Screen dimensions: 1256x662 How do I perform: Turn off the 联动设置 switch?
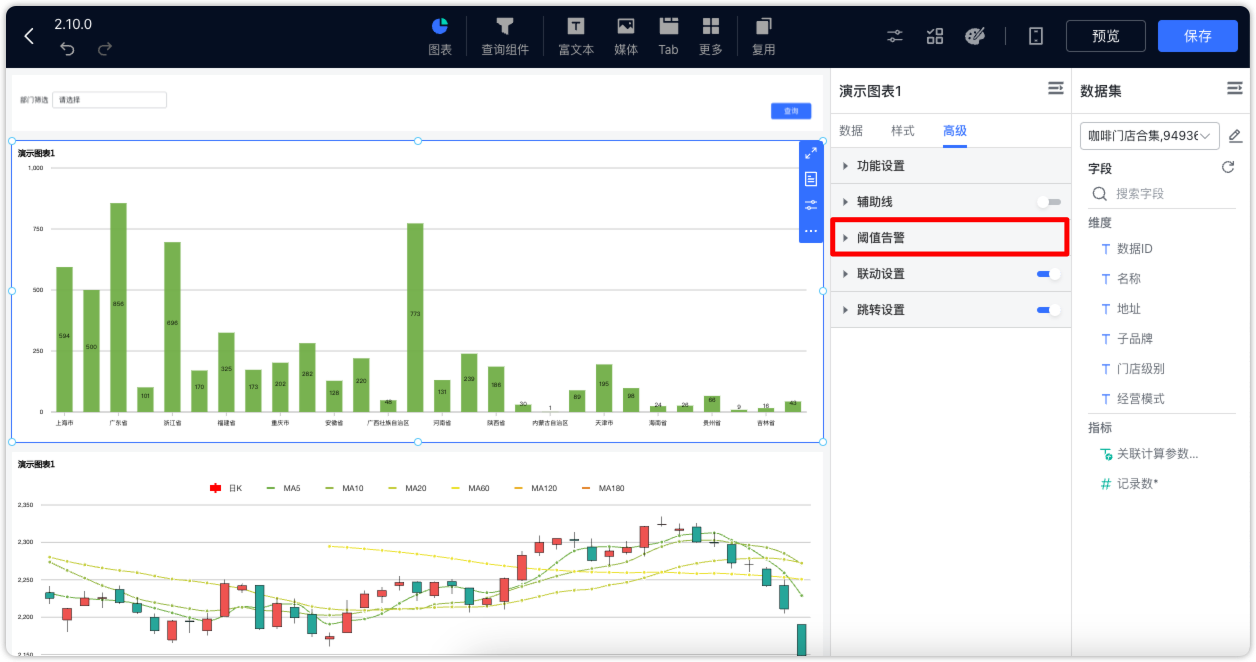1049,274
